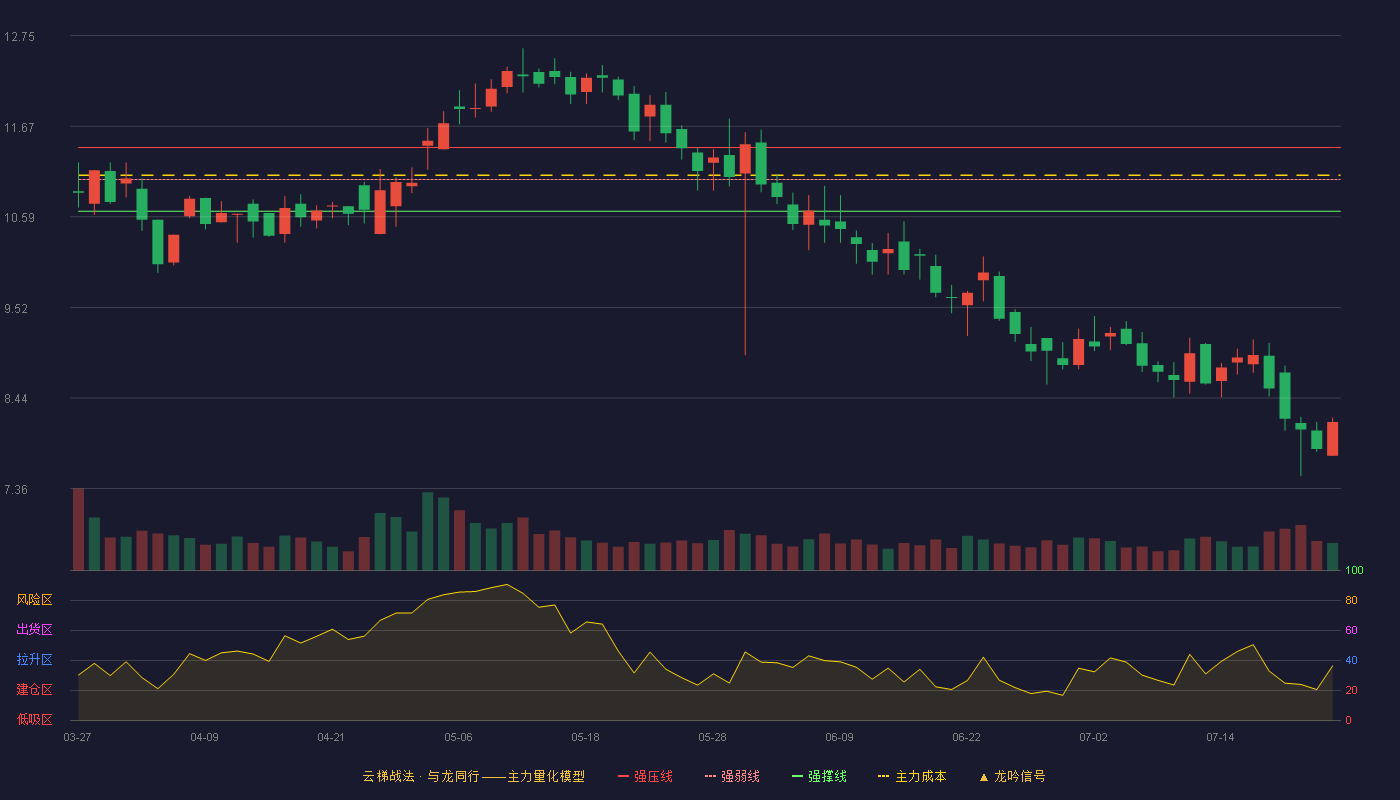Click the pink dashed 强弱线 legend marker
The width and height of the screenshot is (1400, 800).
(x=710, y=776)
